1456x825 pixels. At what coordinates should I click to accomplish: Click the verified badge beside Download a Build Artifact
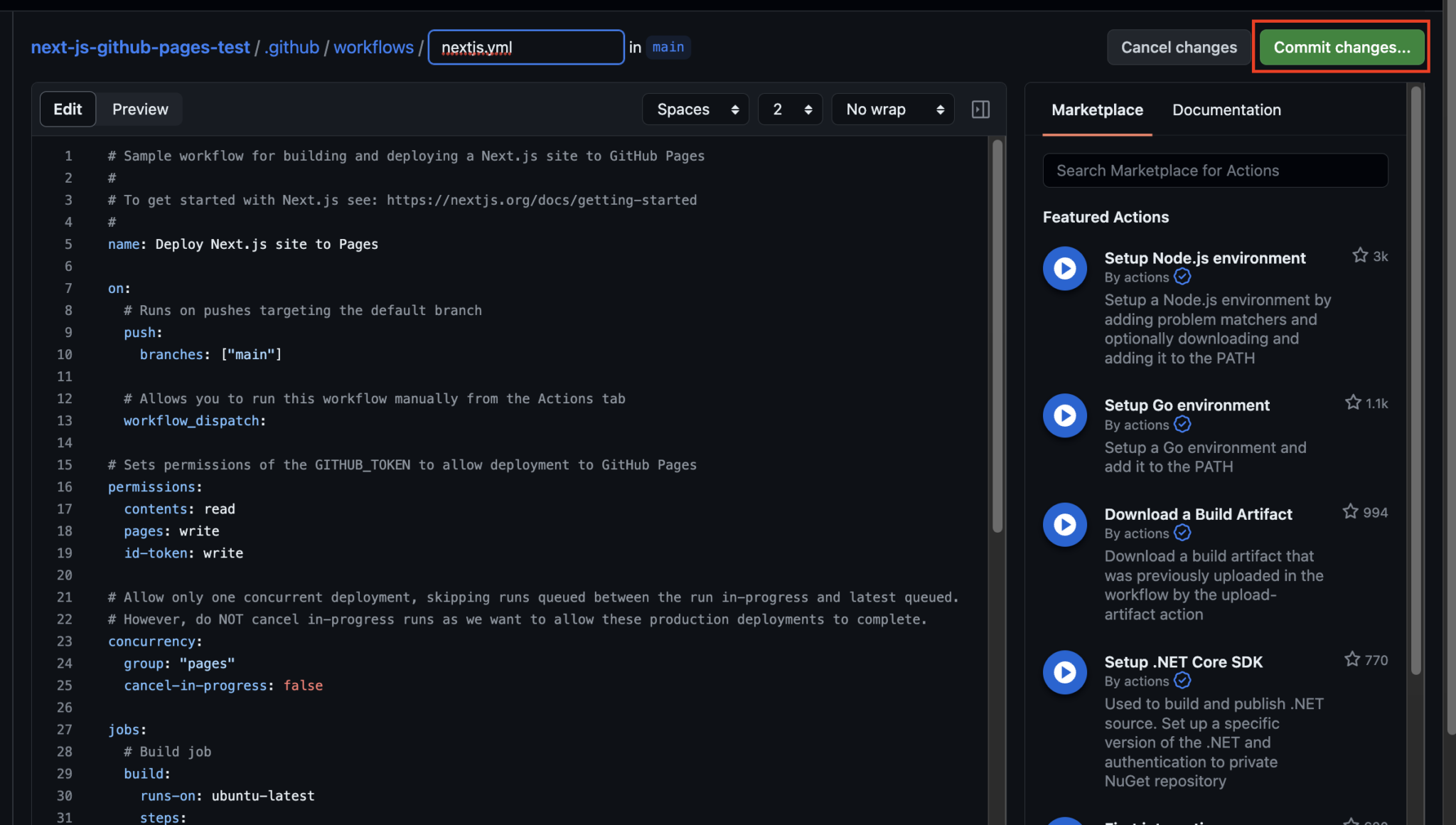(1182, 533)
